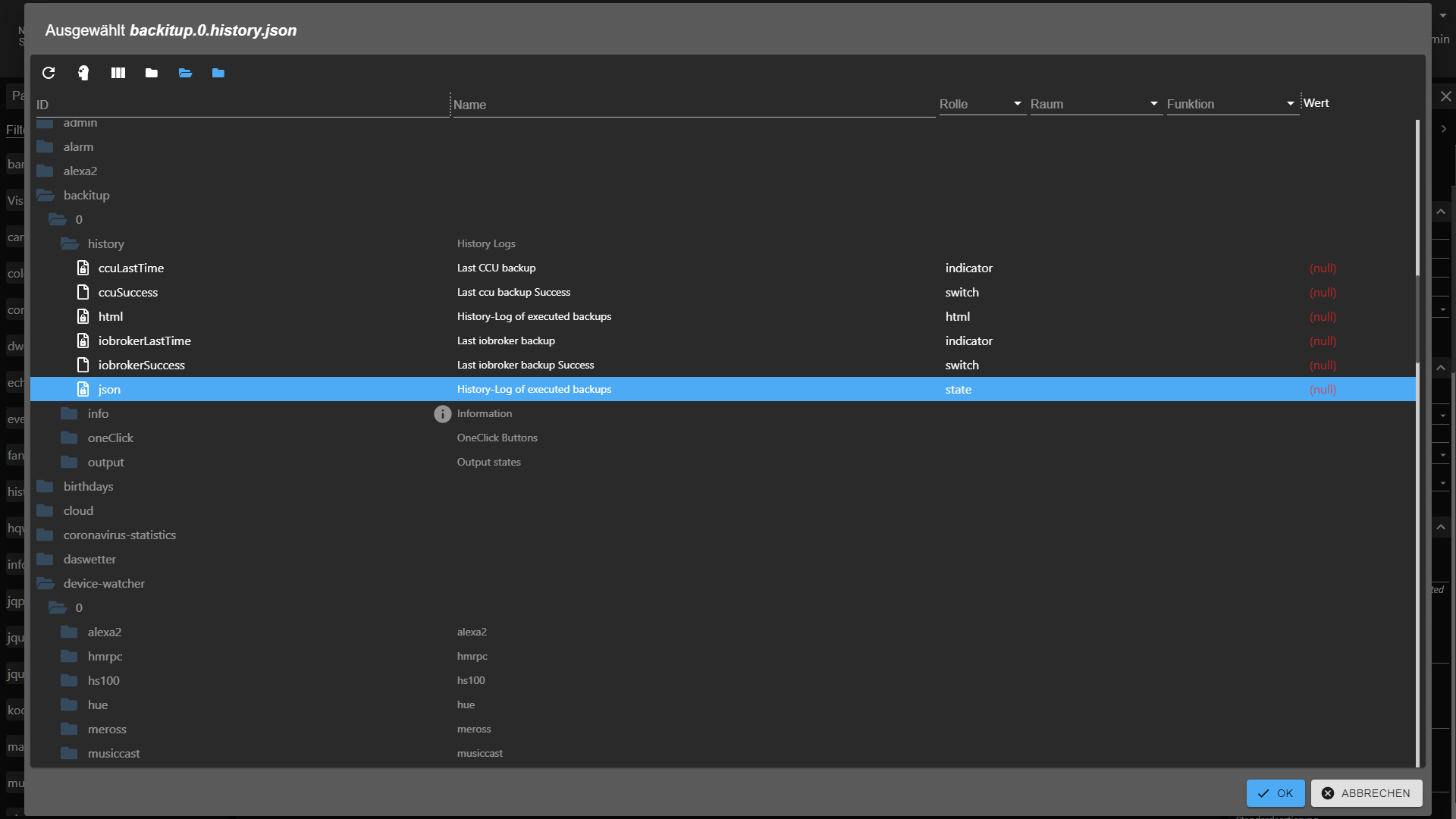Expand all nodes open-folder icon
Viewport: 1456px width, 819px height.
[x=185, y=73]
